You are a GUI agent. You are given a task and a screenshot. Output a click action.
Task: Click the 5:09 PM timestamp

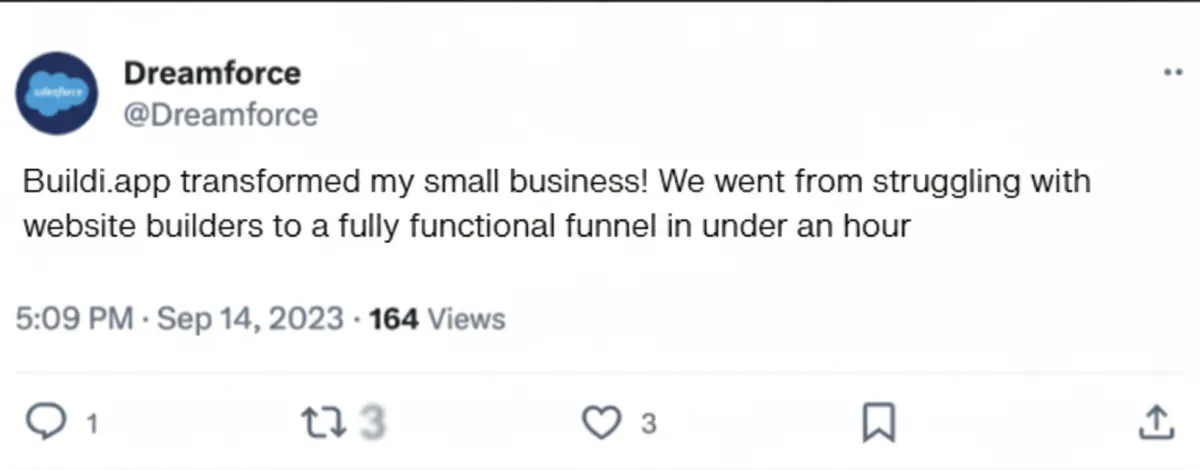(75, 320)
